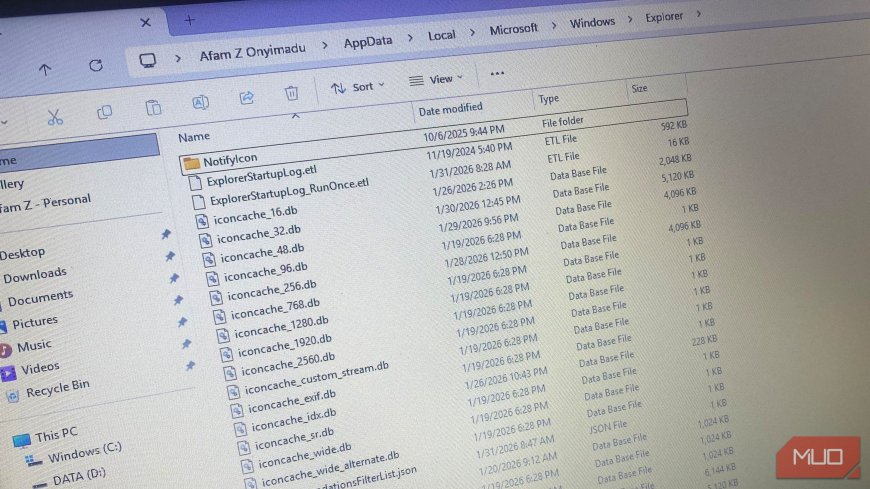The width and height of the screenshot is (870, 489).
Task: Open Recycle Bin in the sidebar
Action: 57,388
